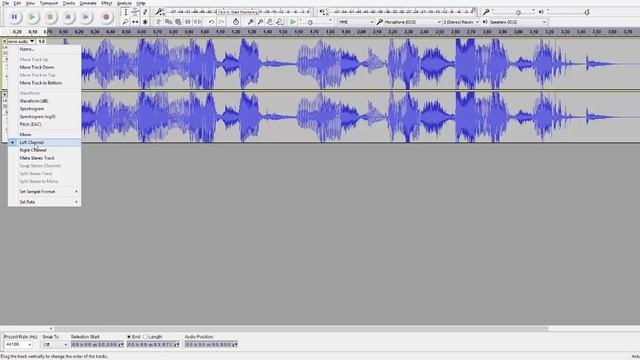Image resolution: width=640 pixels, height=360 pixels.
Task: Open the Analyze menu
Action: (124, 3)
